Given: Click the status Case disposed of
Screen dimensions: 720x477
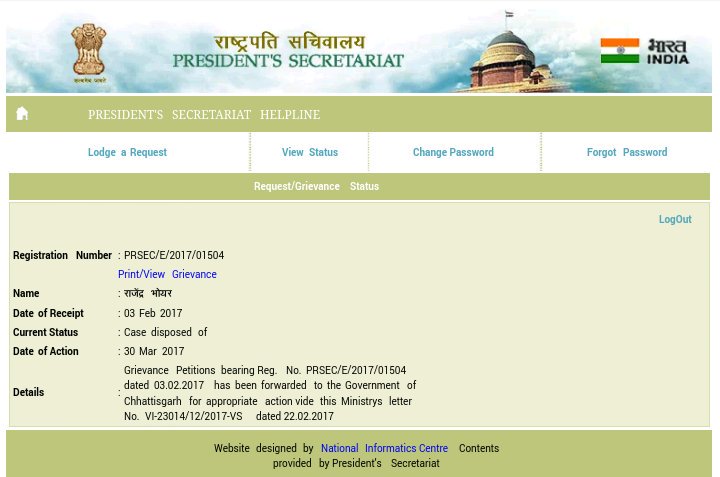Looking at the screenshot, I should pyautogui.click(x=165, y=332).
